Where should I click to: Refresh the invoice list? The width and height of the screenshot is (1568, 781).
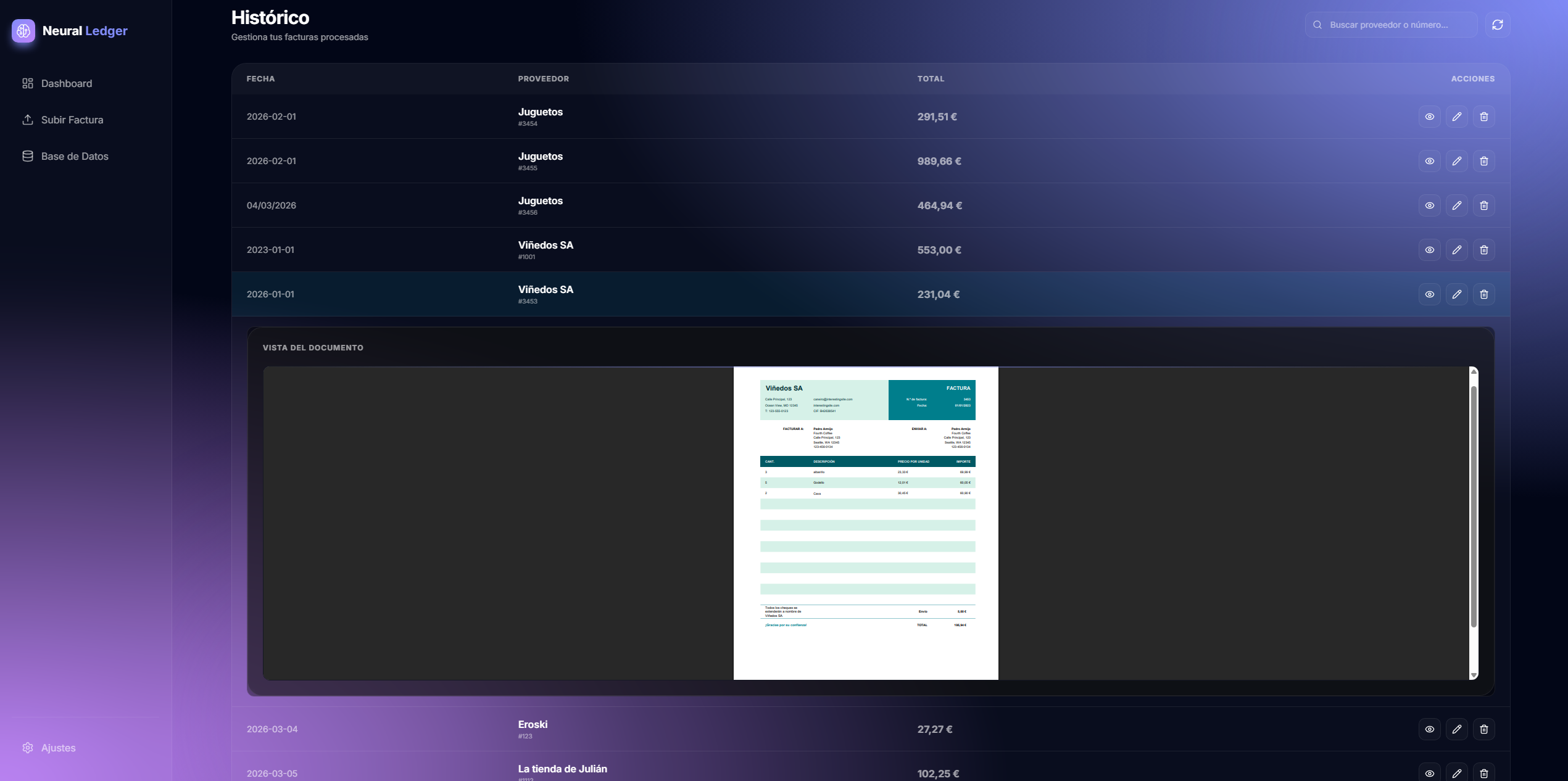pos(1496,25)
